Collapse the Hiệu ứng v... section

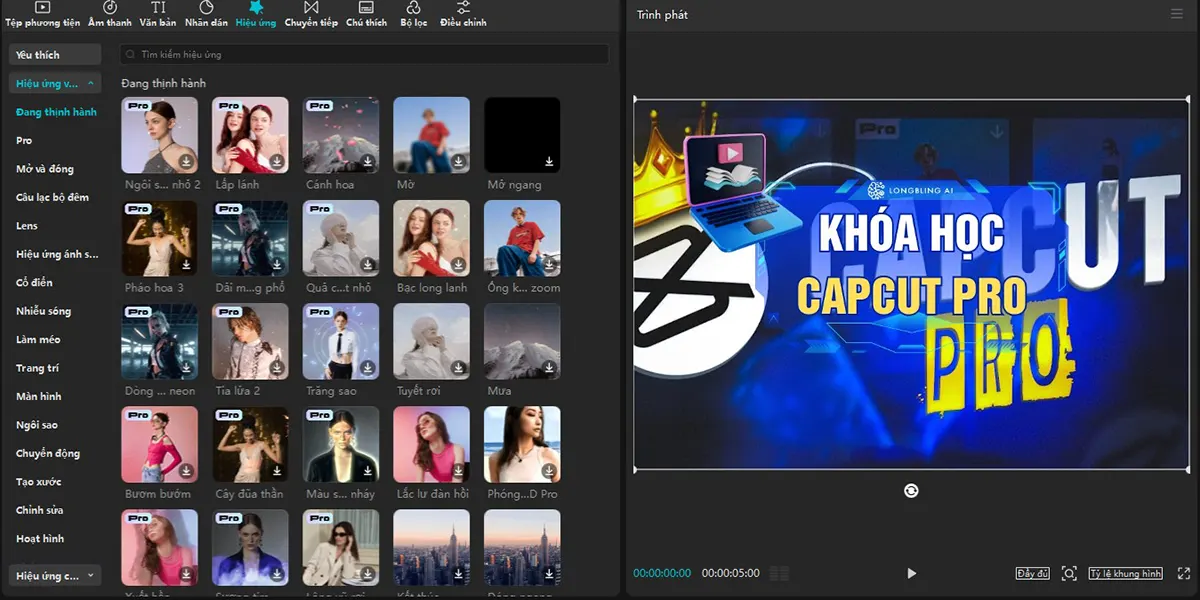55,83
